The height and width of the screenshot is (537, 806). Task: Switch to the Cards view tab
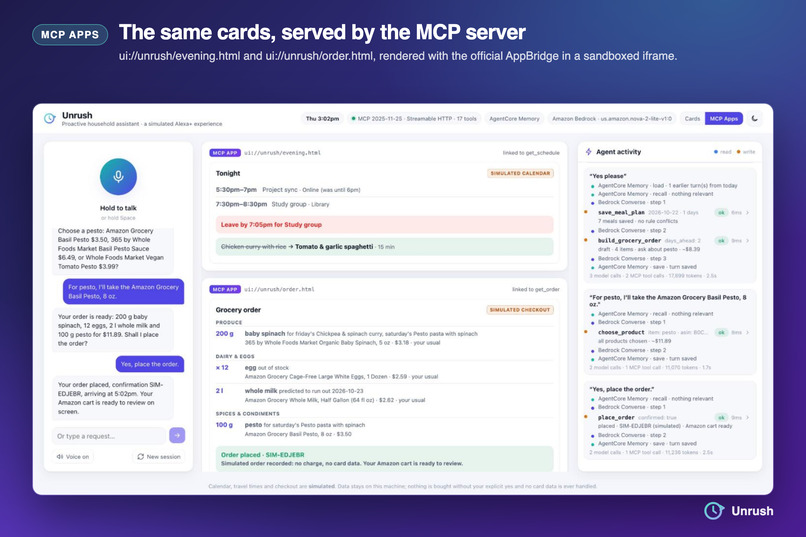(692, 119)
